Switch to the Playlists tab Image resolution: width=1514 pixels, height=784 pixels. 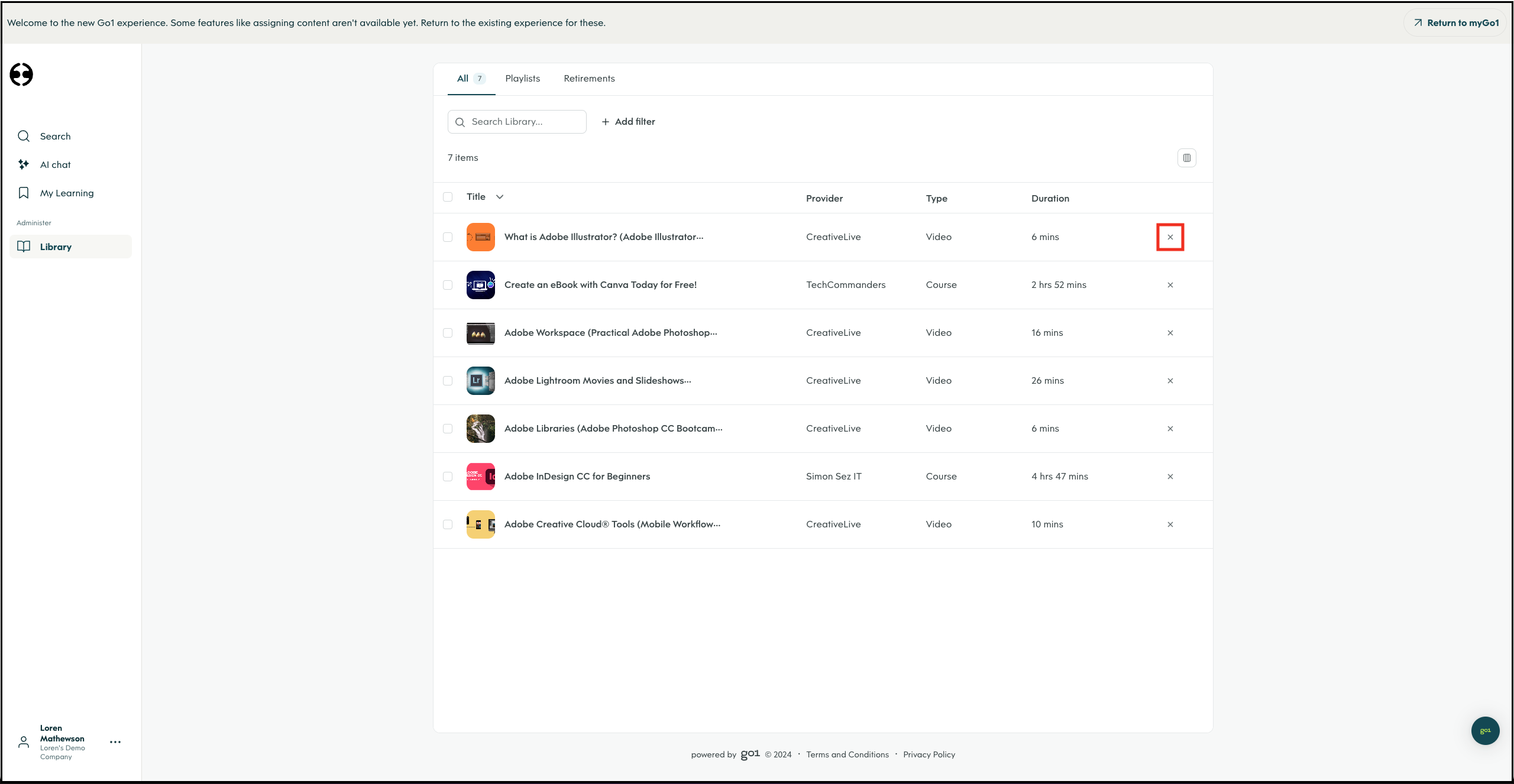coord(522,79)
